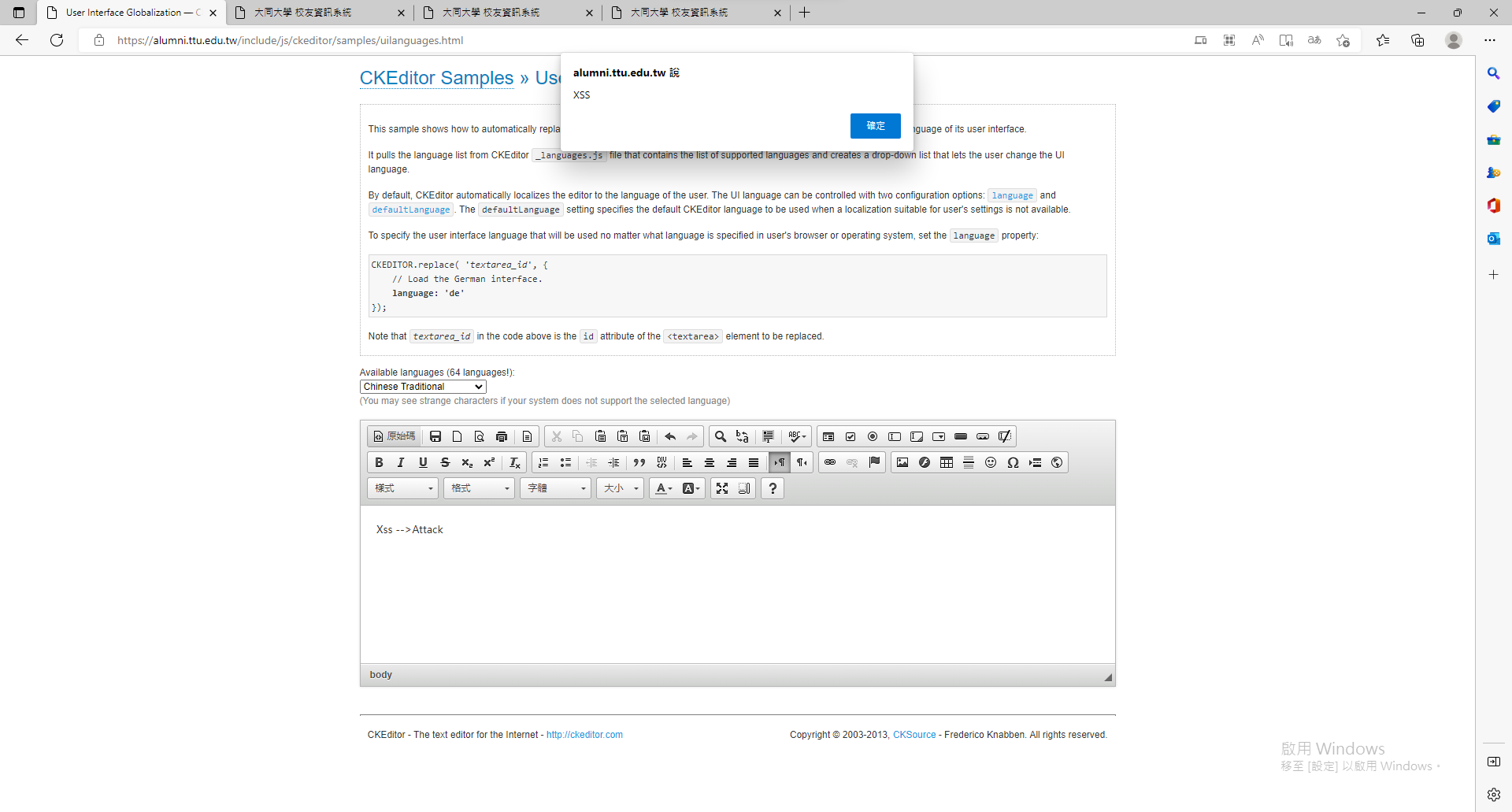Expand the 樣式 styles dropdown

402,488
